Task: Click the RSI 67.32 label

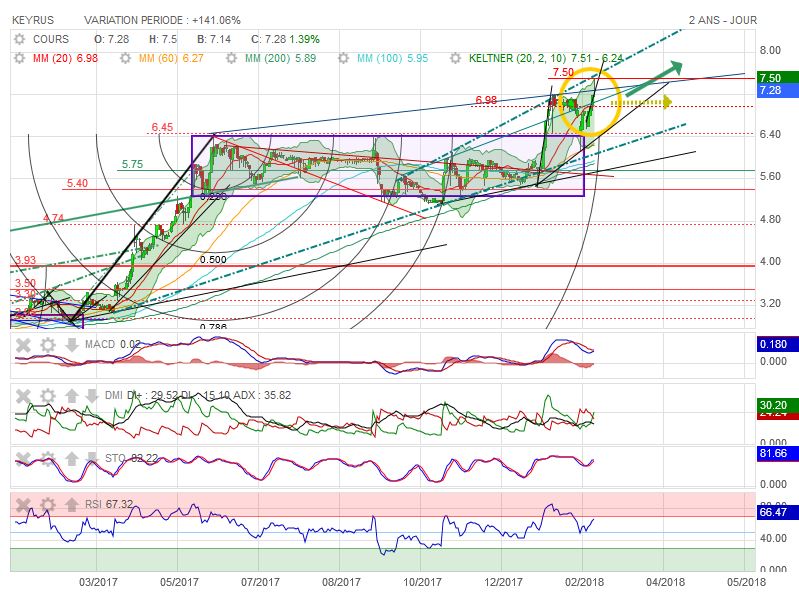Action: point(109,504)
